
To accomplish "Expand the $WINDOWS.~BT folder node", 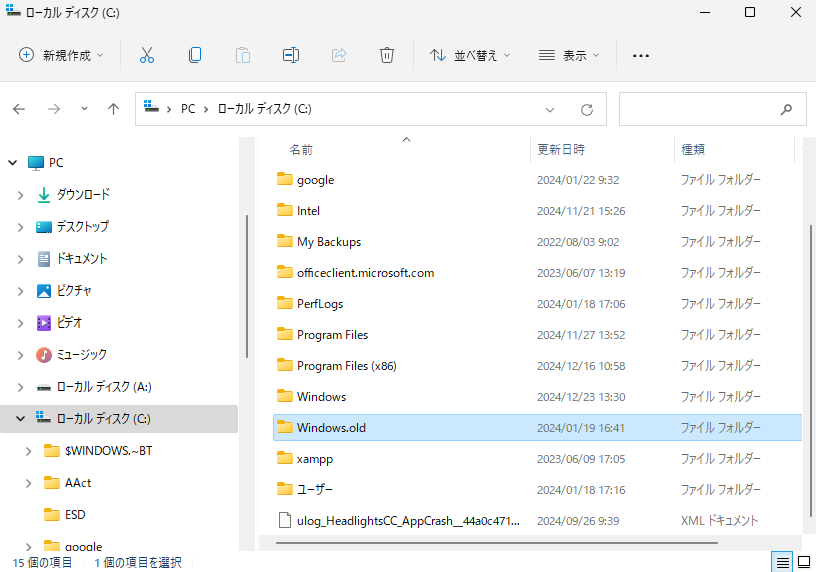I will tap(29, 451).
